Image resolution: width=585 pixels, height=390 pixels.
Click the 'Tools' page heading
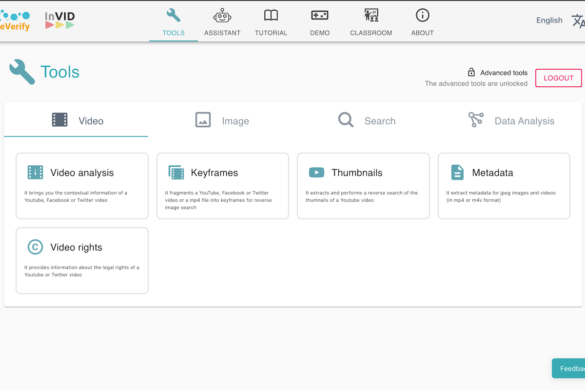coord(60,72)
